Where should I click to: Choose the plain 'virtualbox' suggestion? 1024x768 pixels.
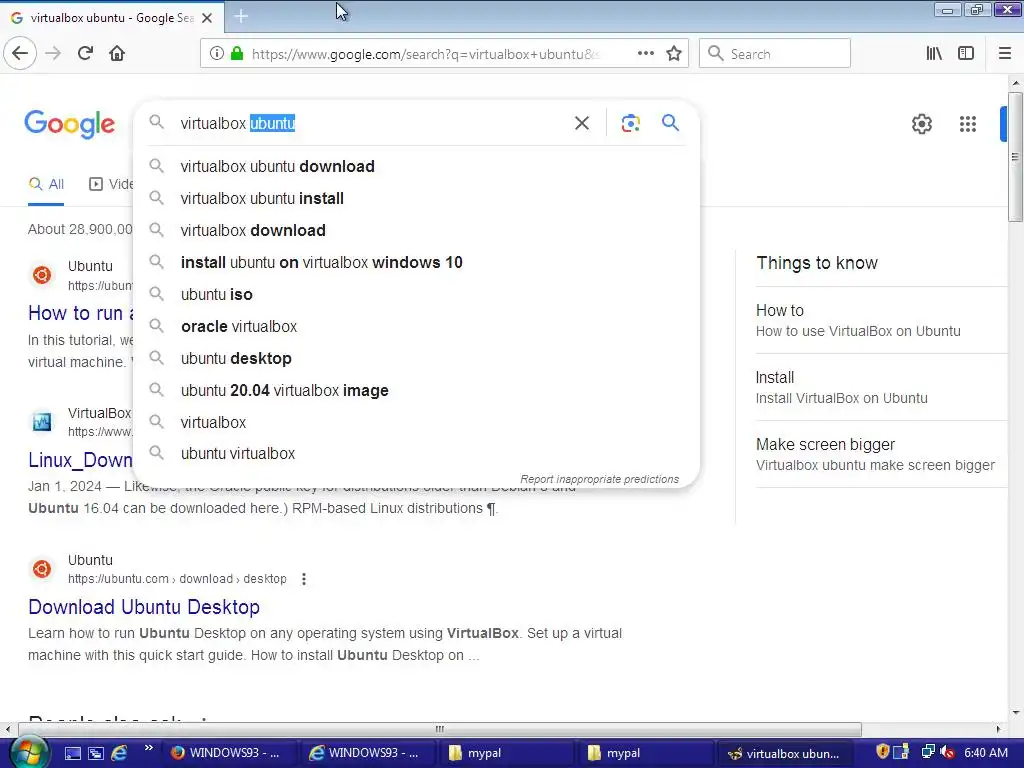416,423
